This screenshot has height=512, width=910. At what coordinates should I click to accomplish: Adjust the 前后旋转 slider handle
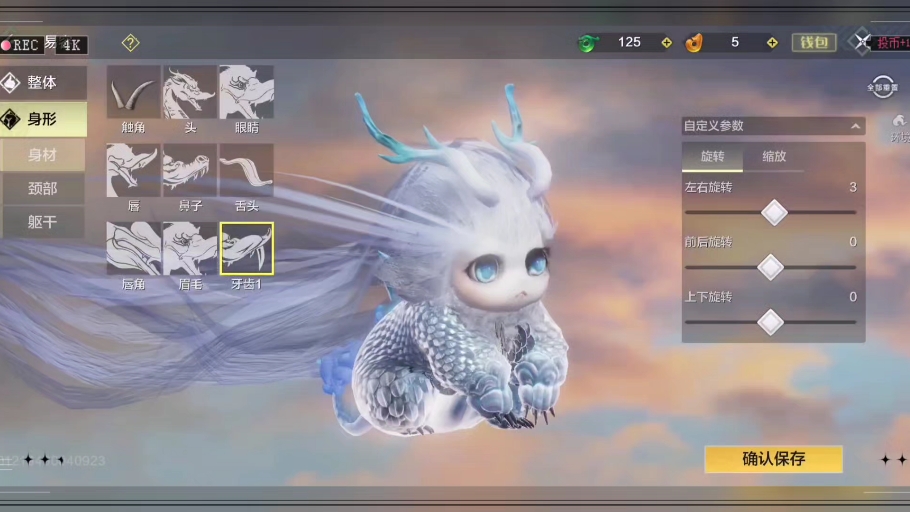point(771,267)
